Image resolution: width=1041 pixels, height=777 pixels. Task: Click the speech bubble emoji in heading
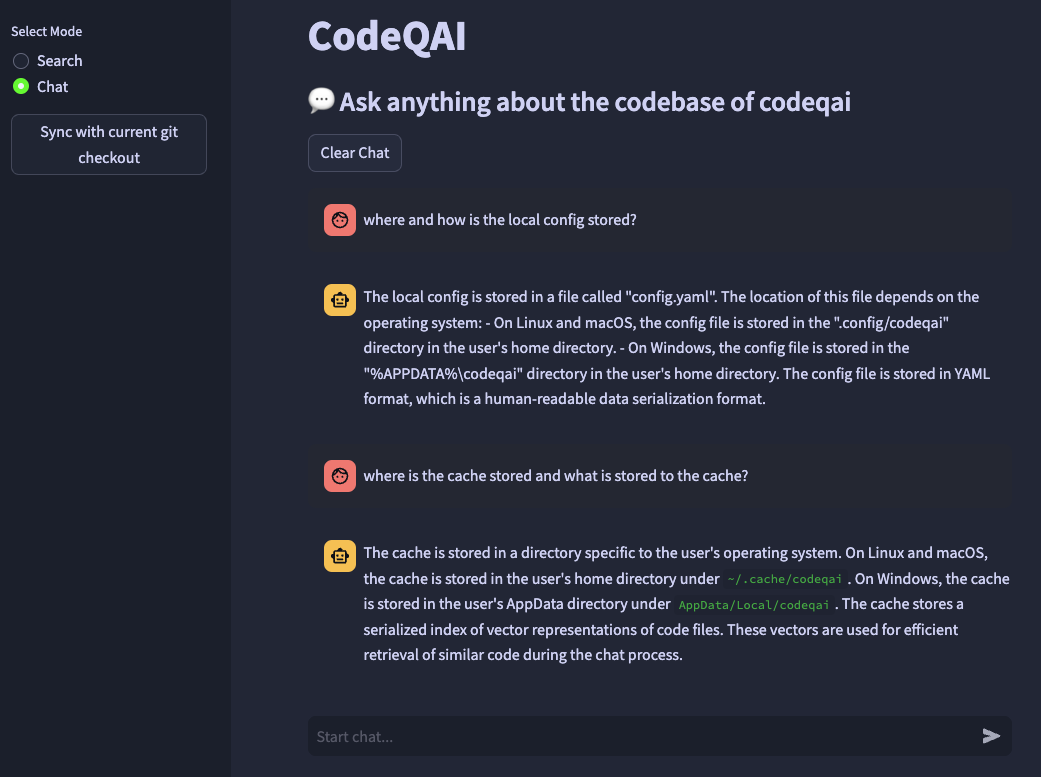click(x=321, y=101)
